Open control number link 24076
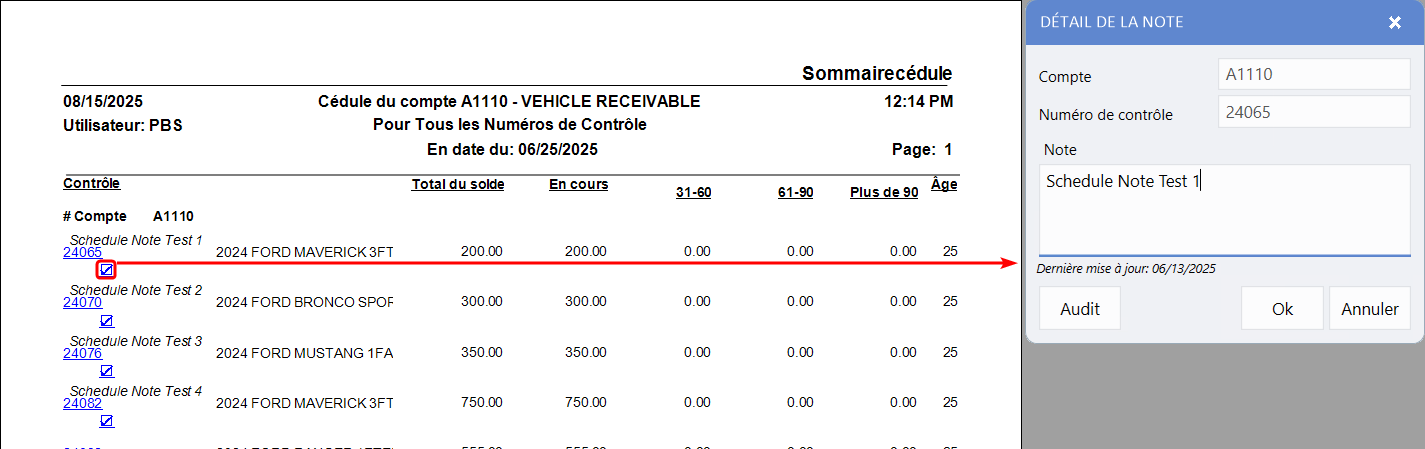 (x=82, y=353)
